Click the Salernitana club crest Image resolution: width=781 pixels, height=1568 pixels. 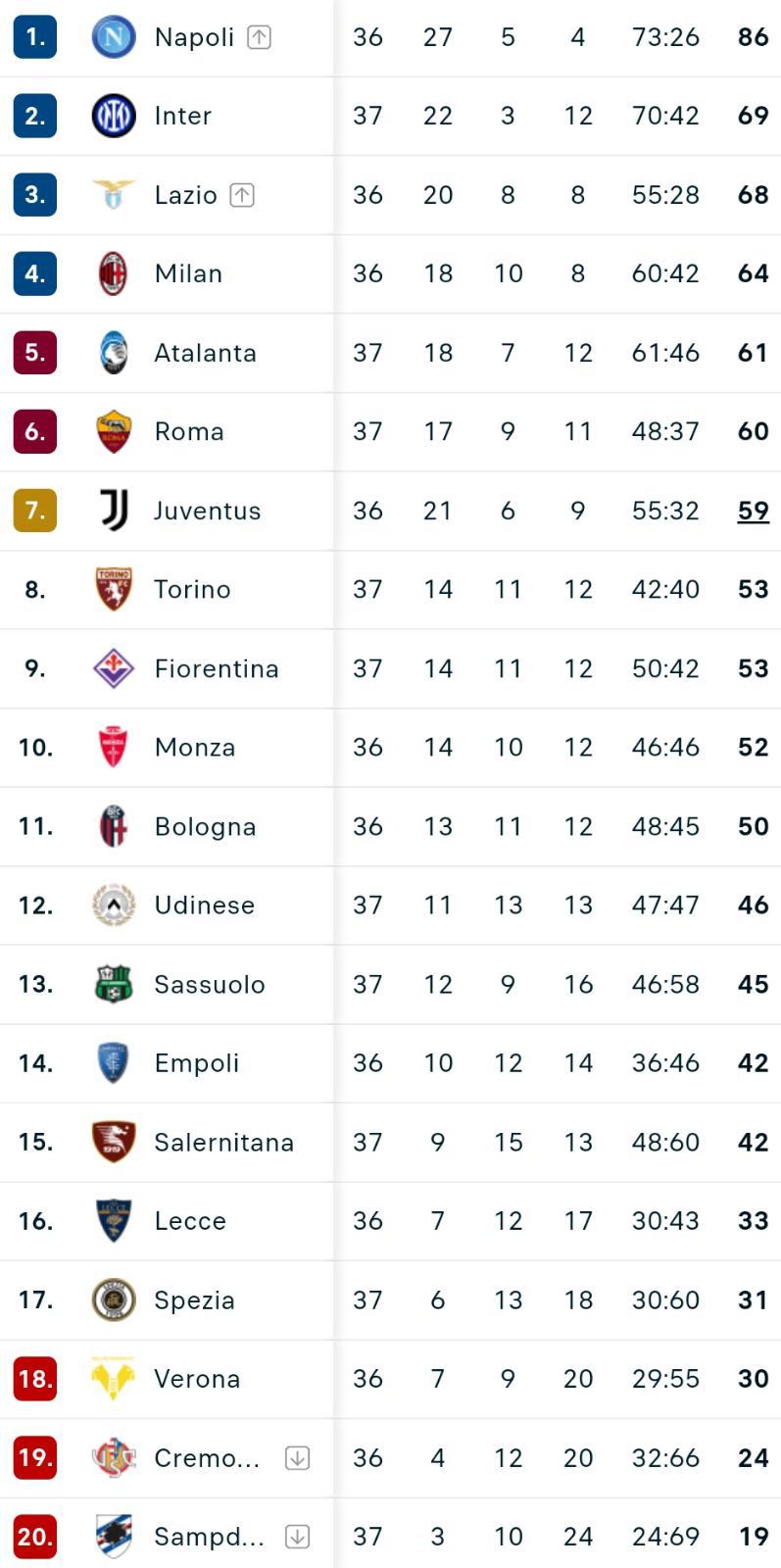point(113,1142)
